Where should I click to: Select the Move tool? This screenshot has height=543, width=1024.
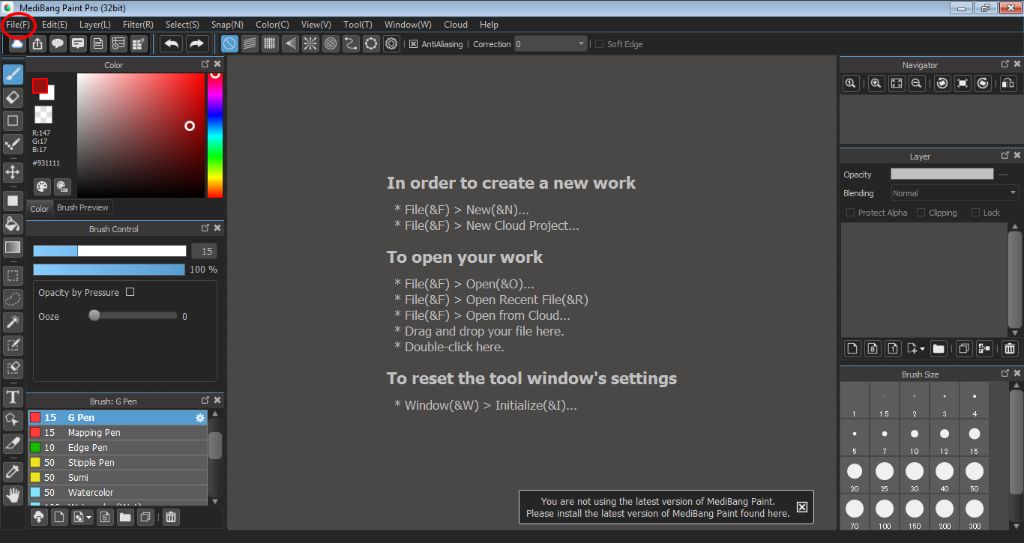tap(12, 172)
